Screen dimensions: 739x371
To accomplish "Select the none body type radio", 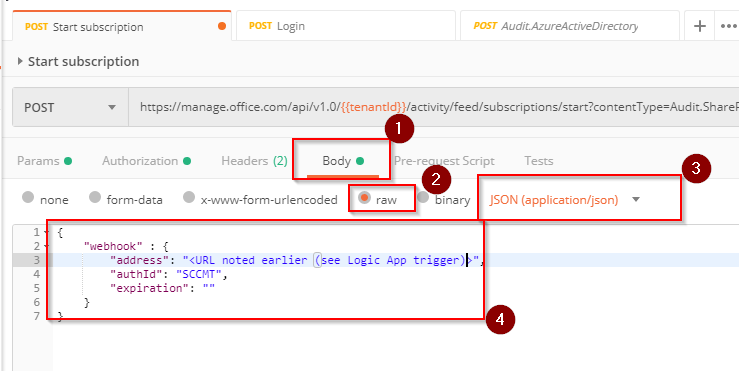I will pyautogui.click(x=28, y=197).
